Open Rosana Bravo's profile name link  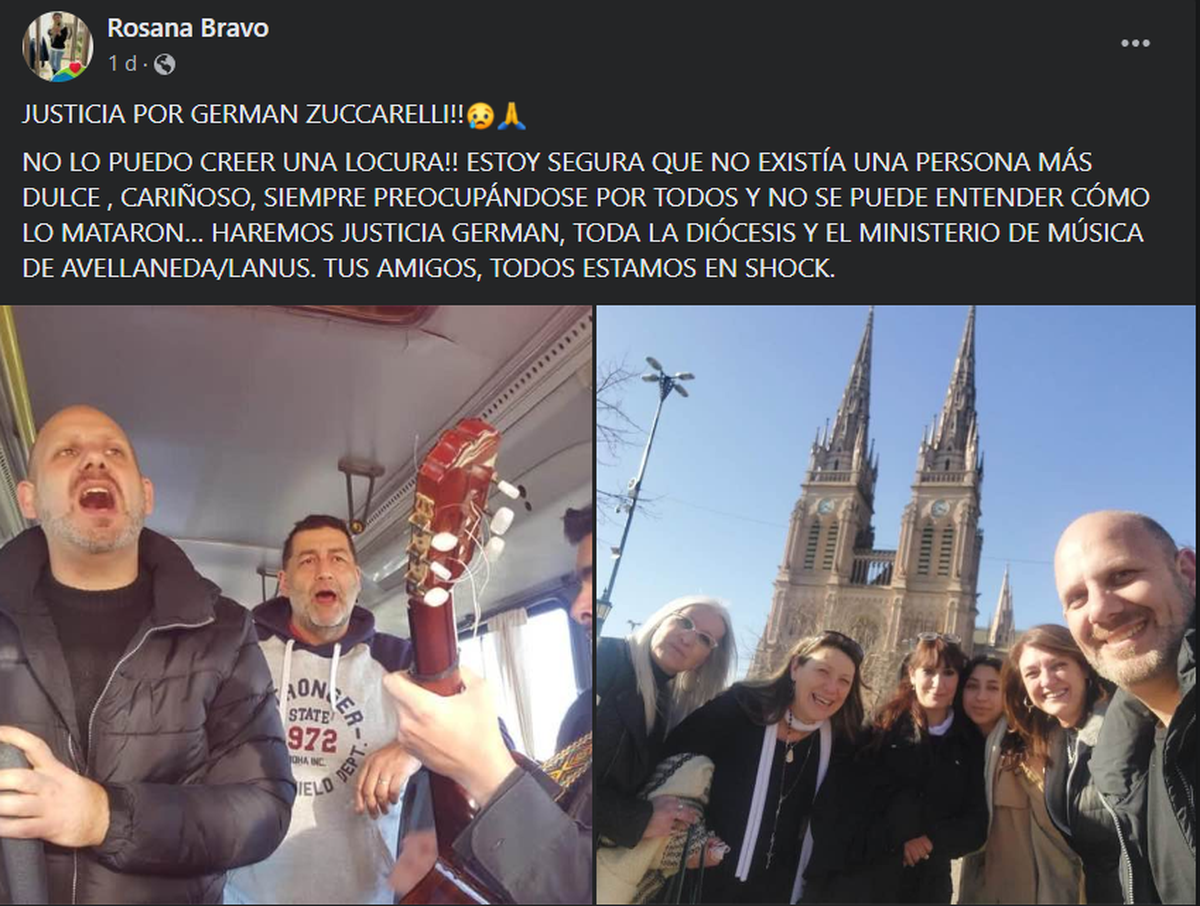(x=188, y=28)
